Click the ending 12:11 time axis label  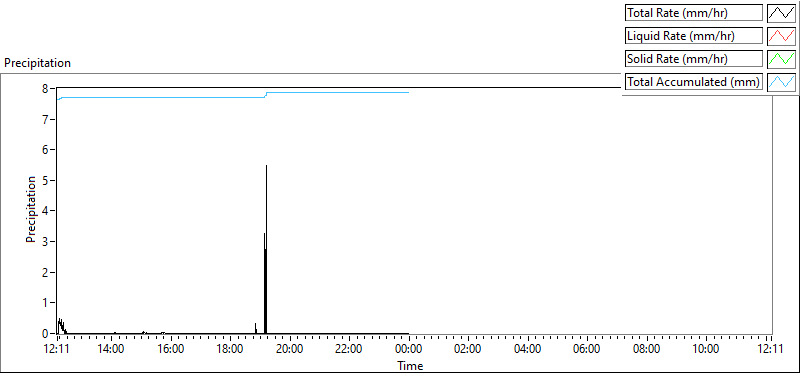(x=771, y=349)
